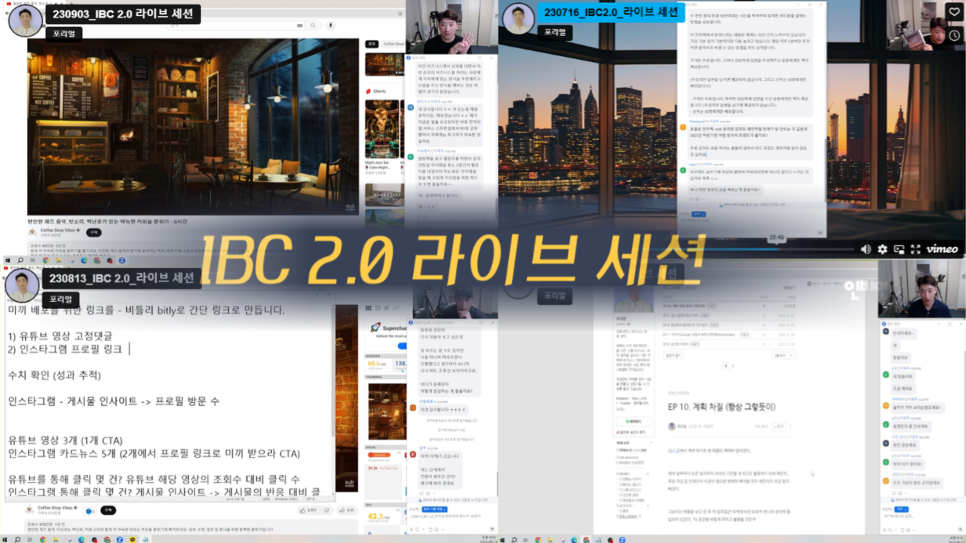Click the presenter avatar in 230903 session
The image size is (966, 543).
pos(25,19)
